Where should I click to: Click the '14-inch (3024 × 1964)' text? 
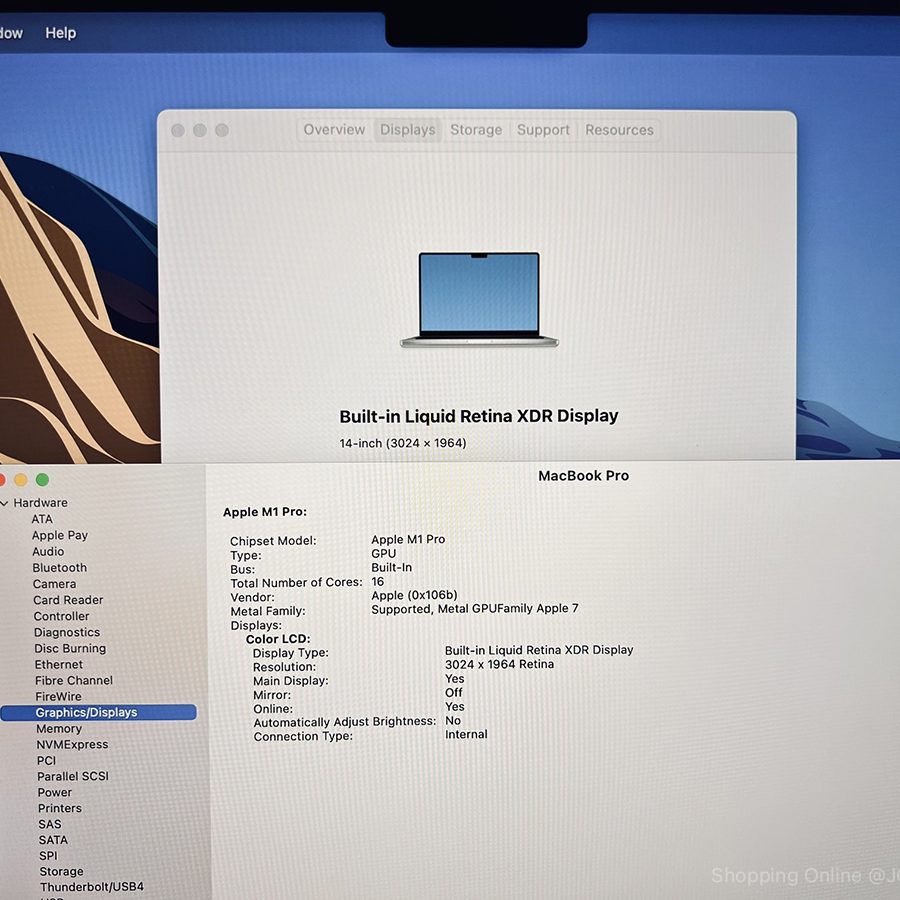point(403,443)
